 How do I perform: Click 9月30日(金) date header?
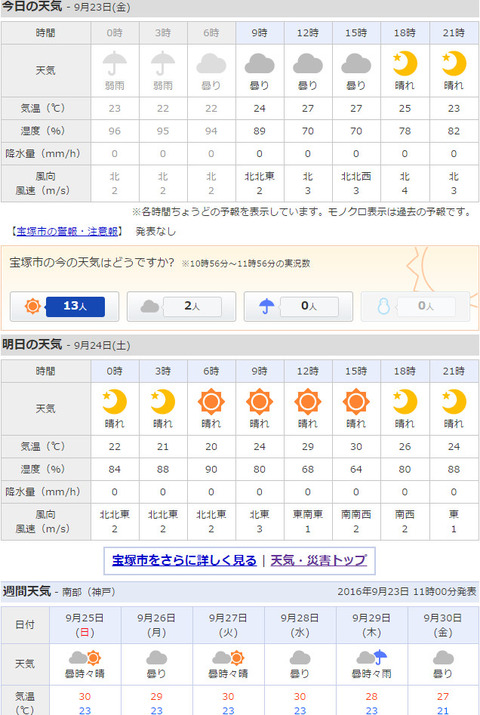tap(443, 625)
